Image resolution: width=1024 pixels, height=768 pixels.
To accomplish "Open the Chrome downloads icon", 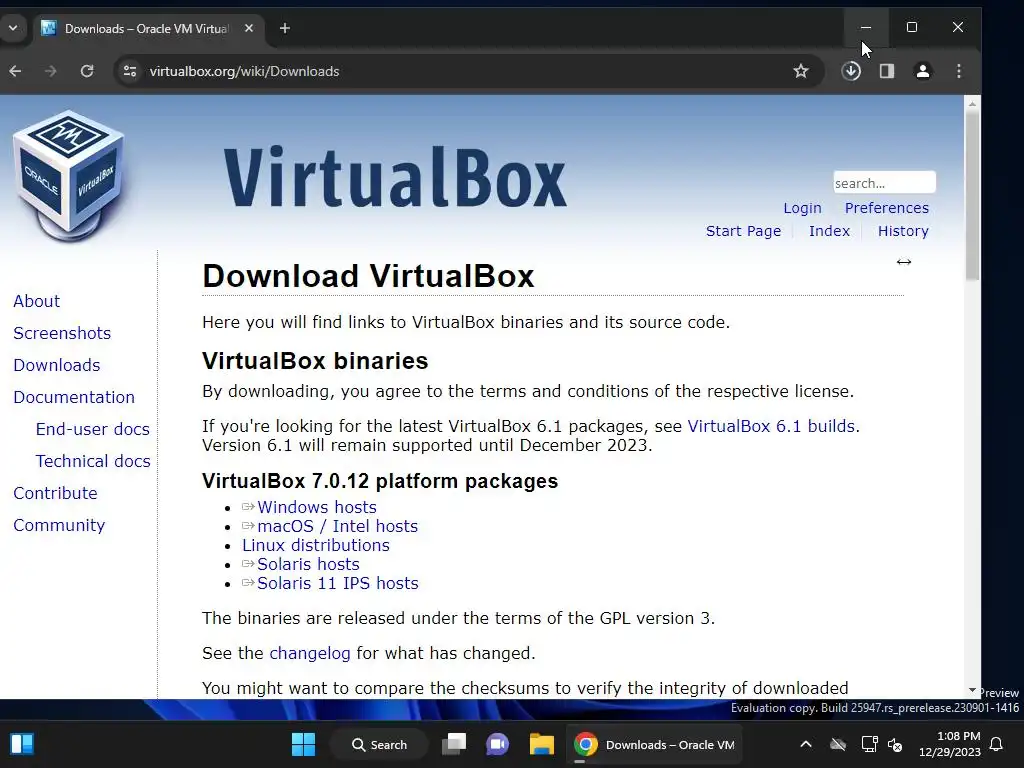I will click(851, 71).
